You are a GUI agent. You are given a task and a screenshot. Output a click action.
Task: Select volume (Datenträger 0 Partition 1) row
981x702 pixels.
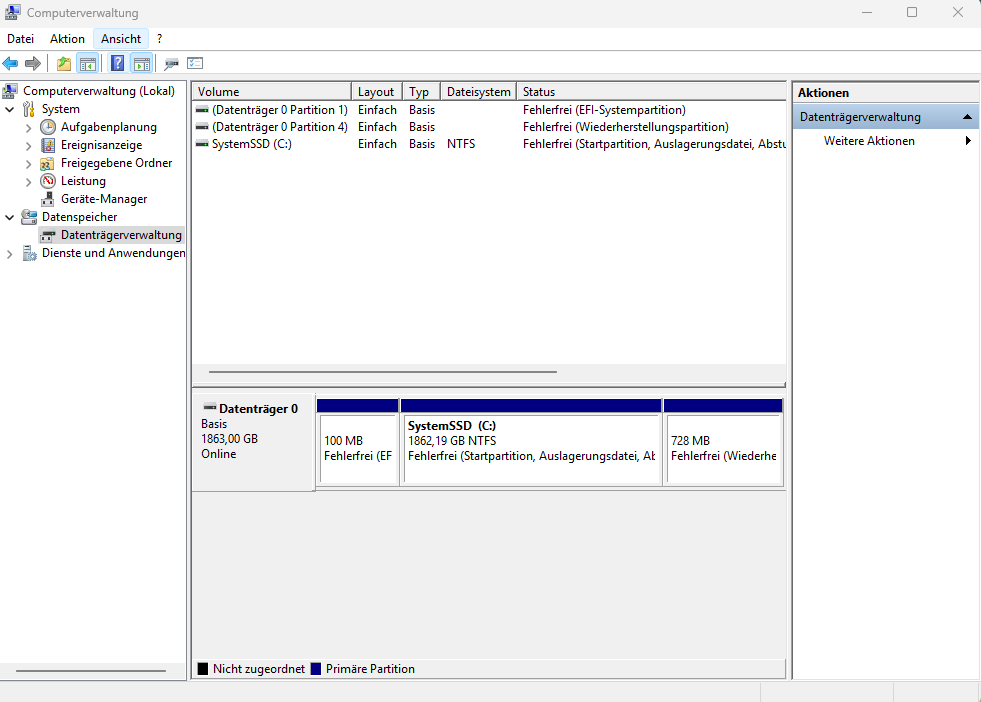tap(489, 110)
